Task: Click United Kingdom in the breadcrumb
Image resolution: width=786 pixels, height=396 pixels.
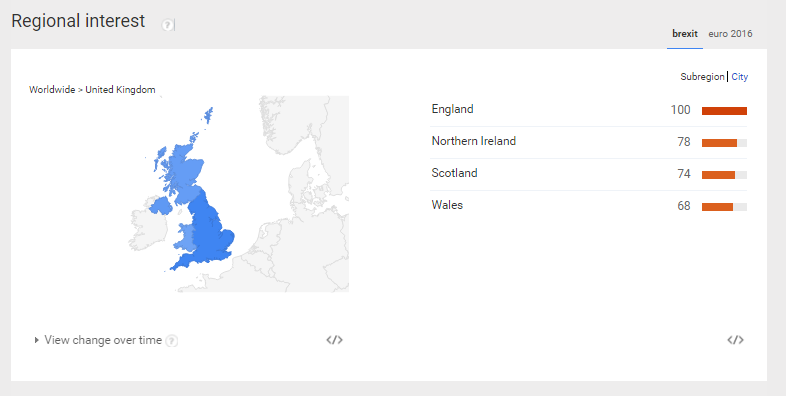Action: pos(120,90)
